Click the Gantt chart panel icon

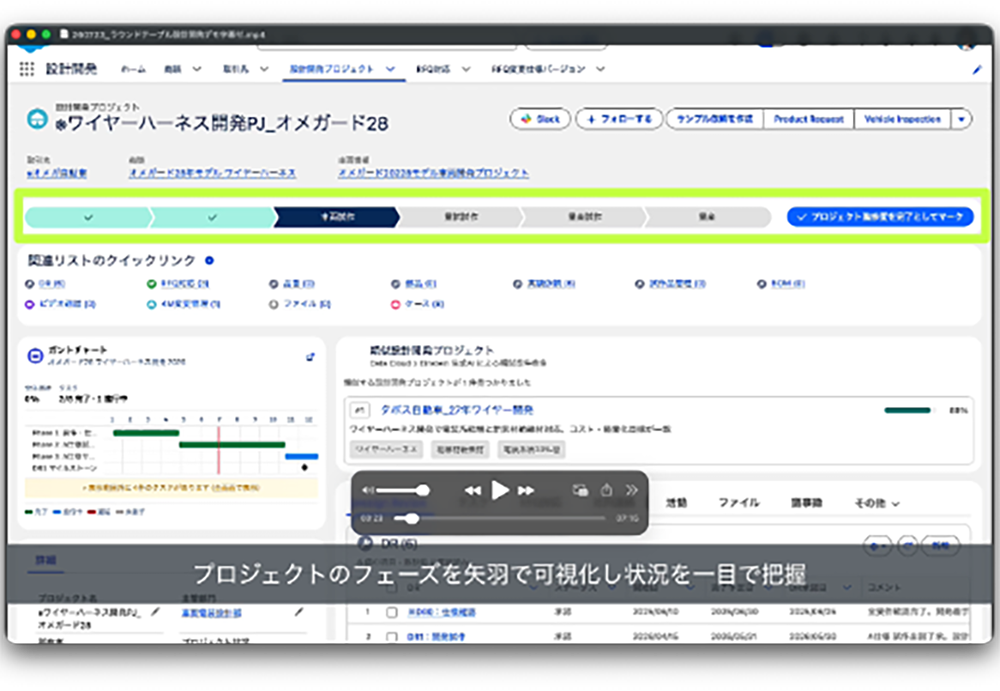[x=35, y=355]
